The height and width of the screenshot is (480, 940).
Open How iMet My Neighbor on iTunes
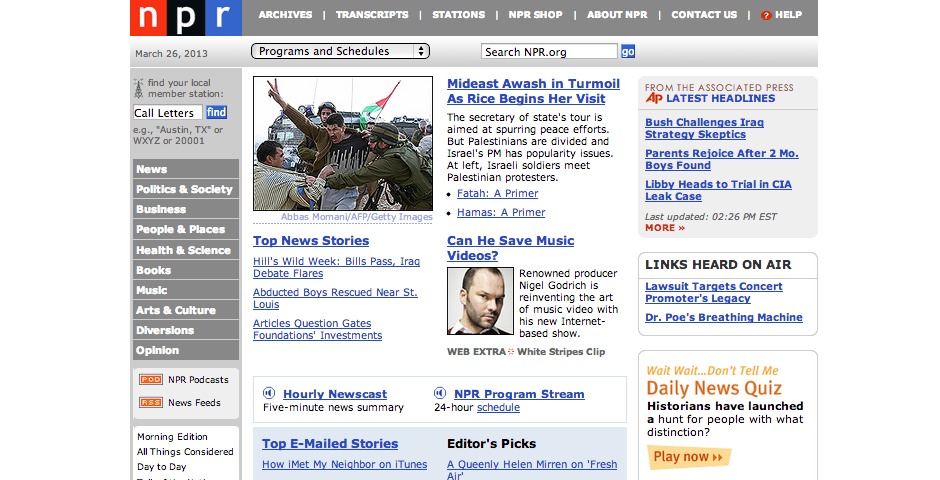(x=345, y=464)
